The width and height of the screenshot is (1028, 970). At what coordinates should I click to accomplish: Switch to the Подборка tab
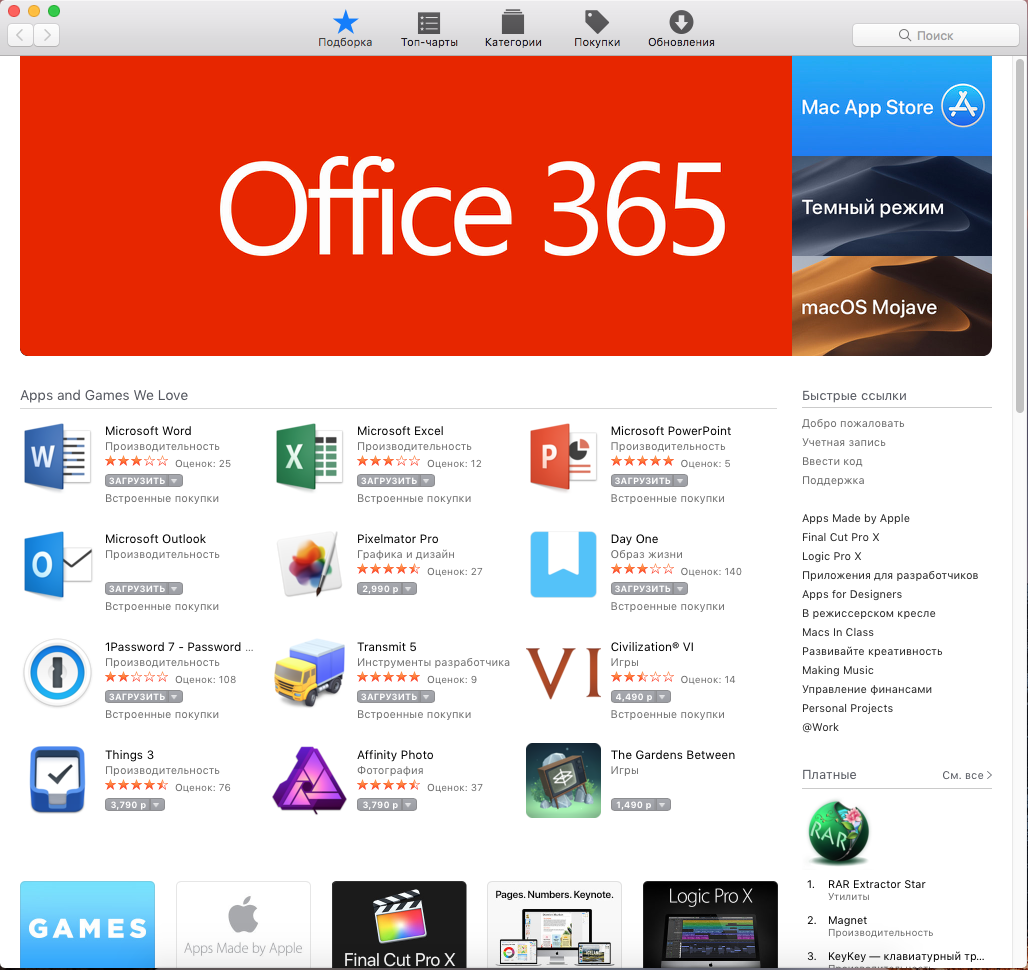point(345,29)
